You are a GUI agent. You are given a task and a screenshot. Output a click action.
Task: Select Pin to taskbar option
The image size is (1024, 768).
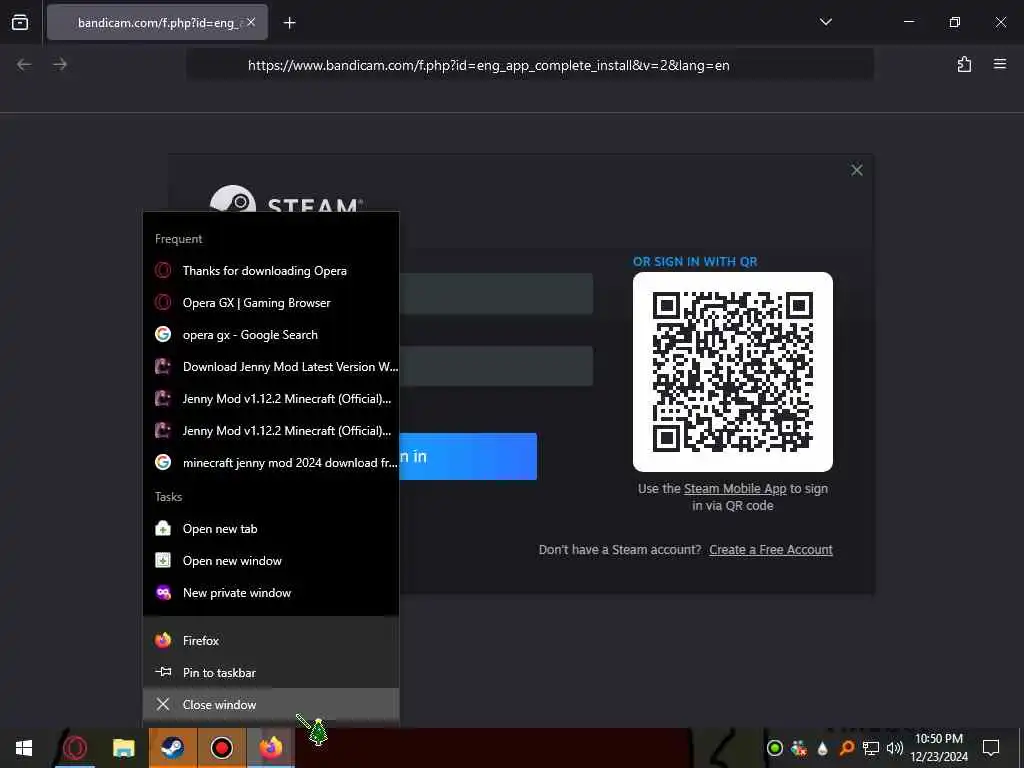click(x=271, y=672)
